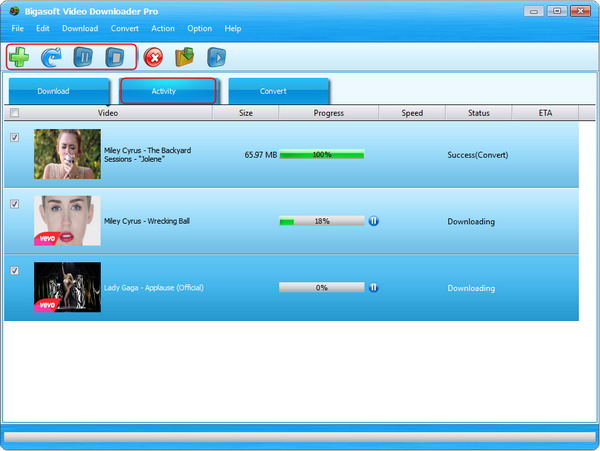Uncheck the Wrecking Ball checkbox
Screen dimensions: 600x451
click(x=15, y=204)
